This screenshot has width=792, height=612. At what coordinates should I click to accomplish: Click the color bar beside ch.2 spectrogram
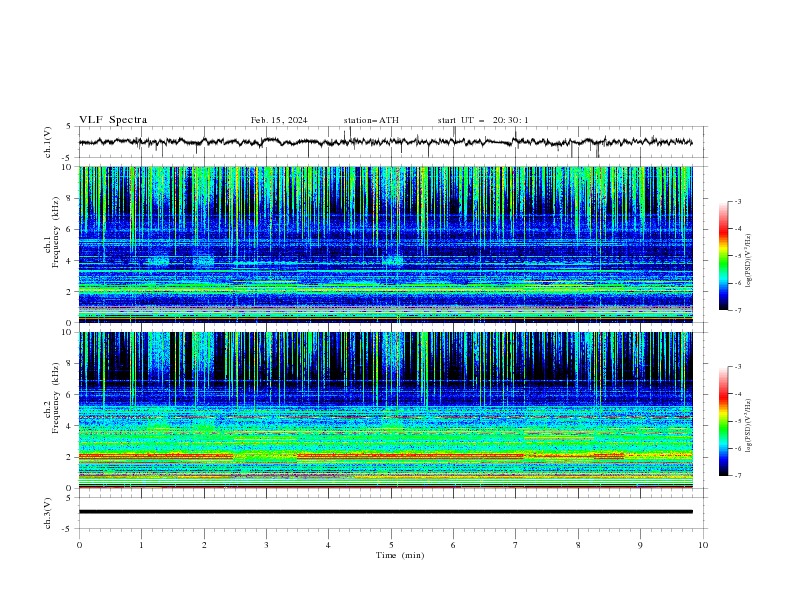click(x=723, y=421)
